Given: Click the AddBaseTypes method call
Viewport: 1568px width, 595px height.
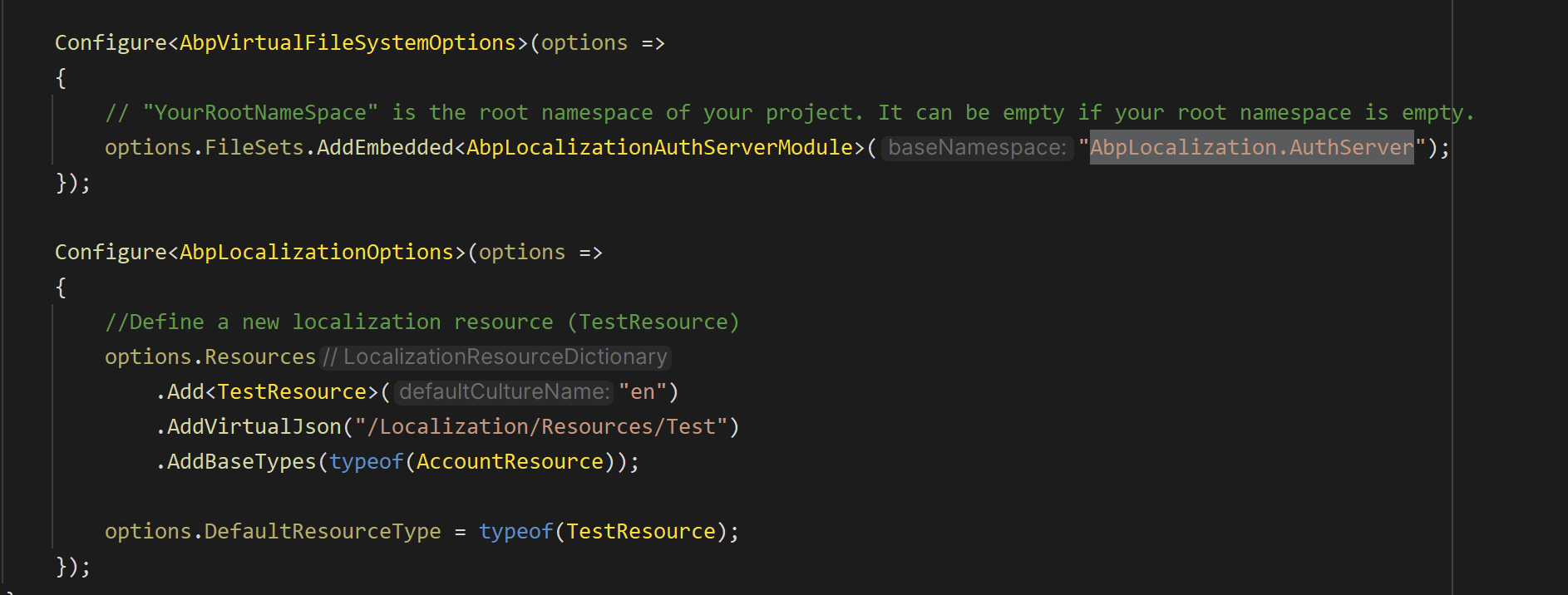Looking at the screenshot, I should pyautogui.click(x=241, y=461).
